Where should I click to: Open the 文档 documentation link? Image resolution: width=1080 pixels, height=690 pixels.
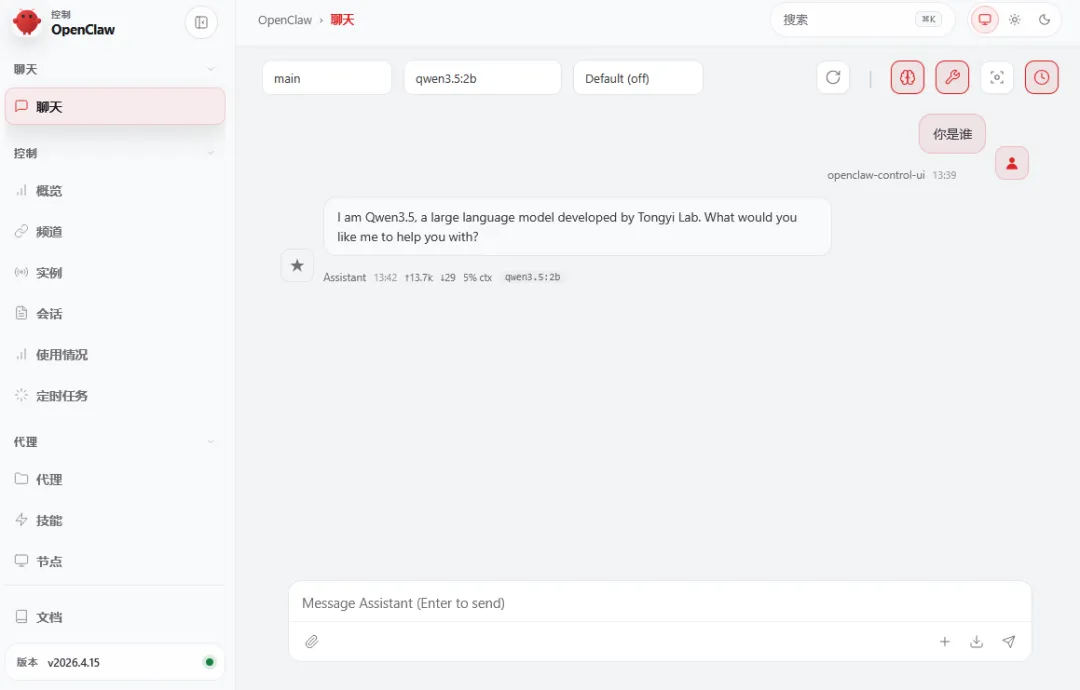click(115, 617)
